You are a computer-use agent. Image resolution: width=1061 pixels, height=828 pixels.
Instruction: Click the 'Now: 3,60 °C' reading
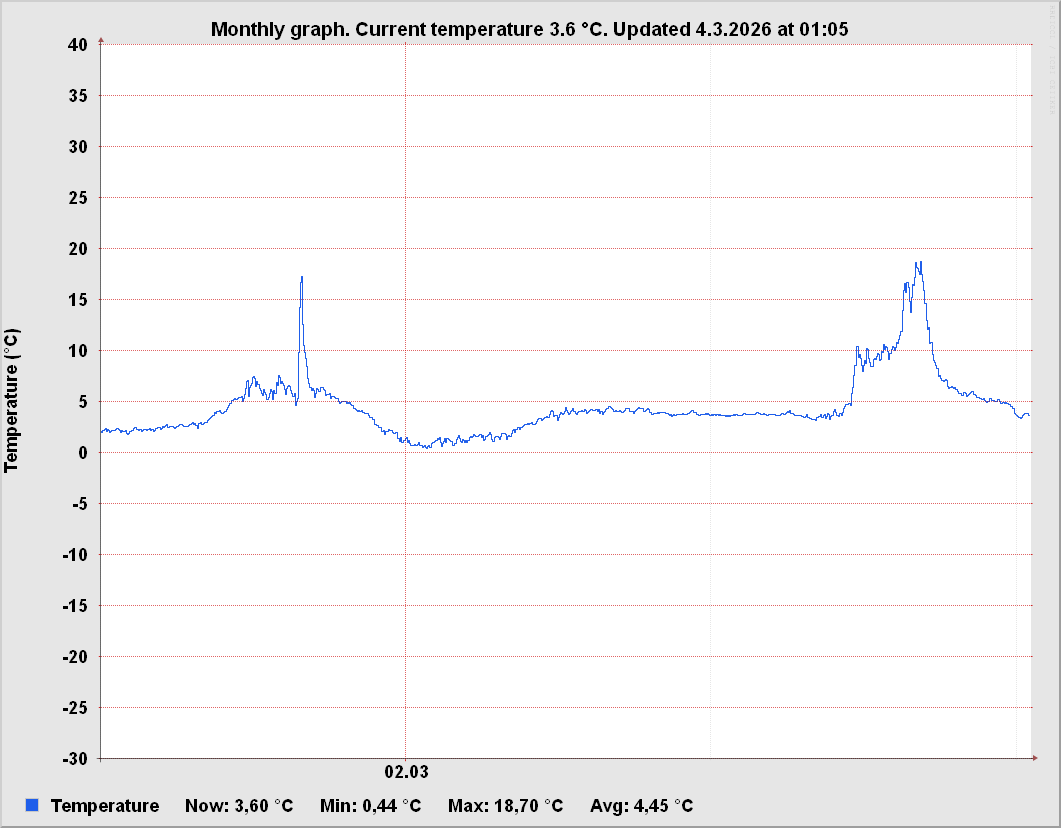point(239,806)
